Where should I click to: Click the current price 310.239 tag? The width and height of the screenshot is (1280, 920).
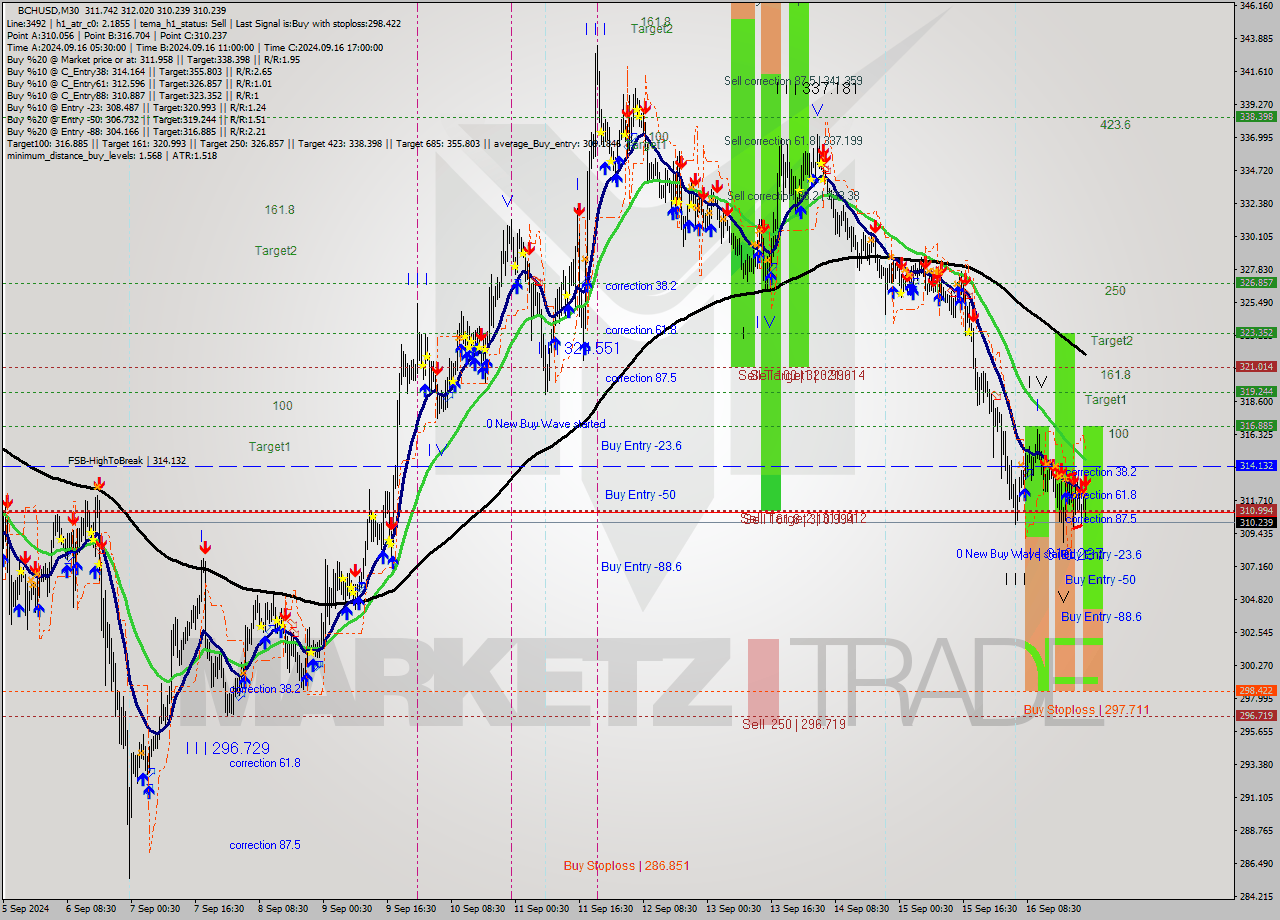(x=1255, y=522)
